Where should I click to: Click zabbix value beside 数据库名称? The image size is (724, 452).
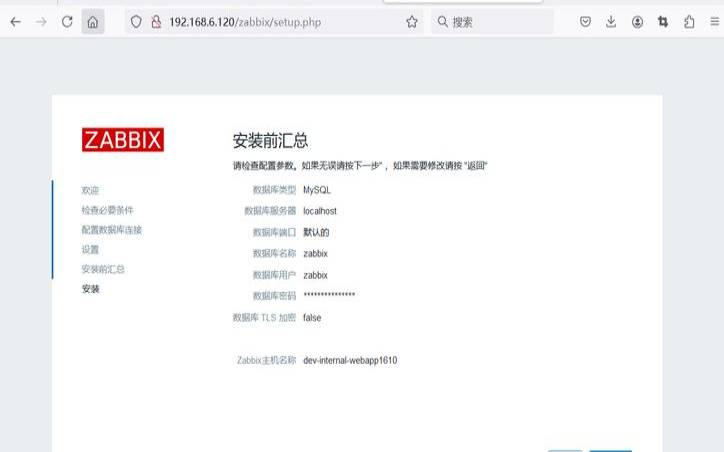(315, 253)
